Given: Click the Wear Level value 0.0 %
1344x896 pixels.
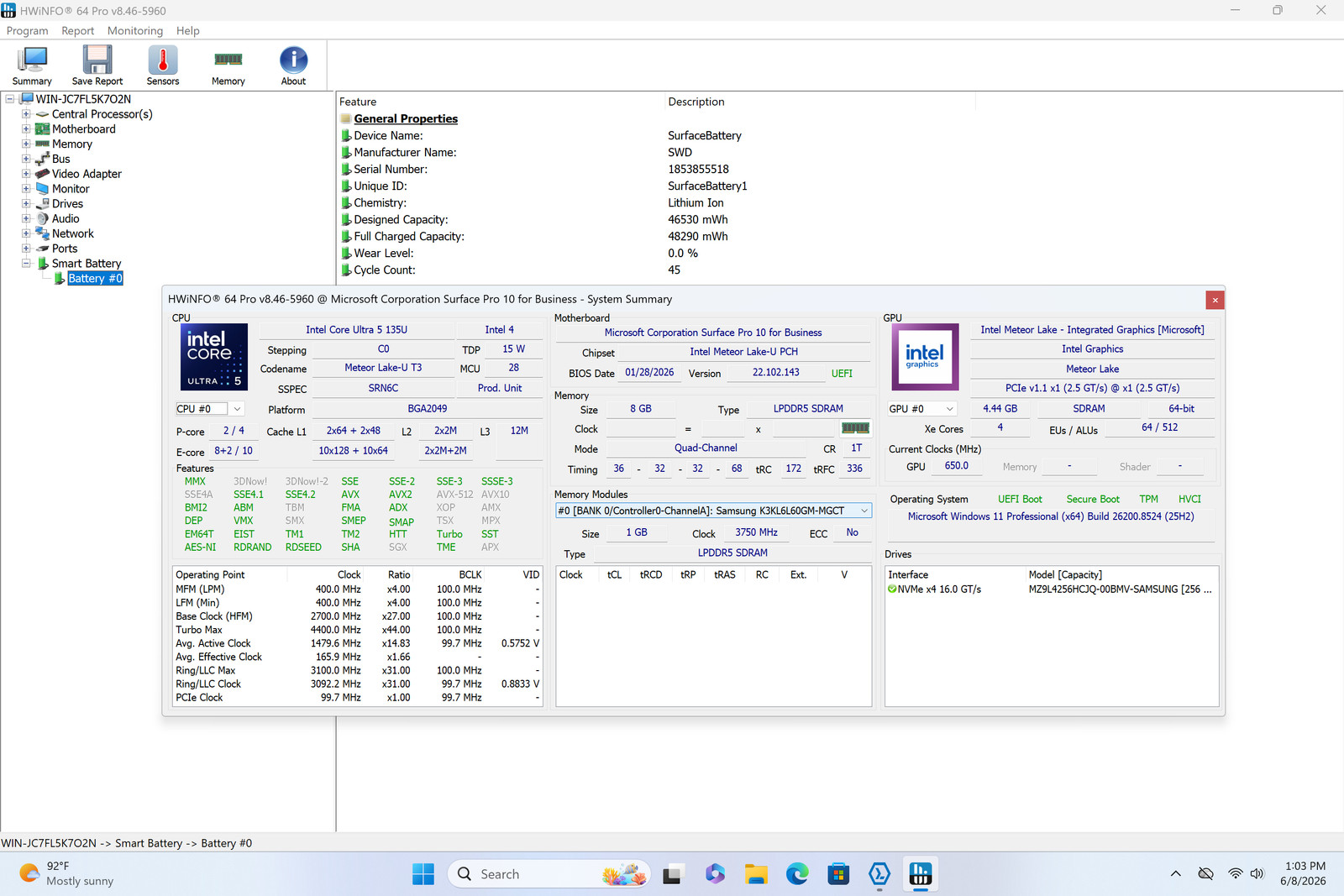Looking at the screenshot, I should (683, 254).
